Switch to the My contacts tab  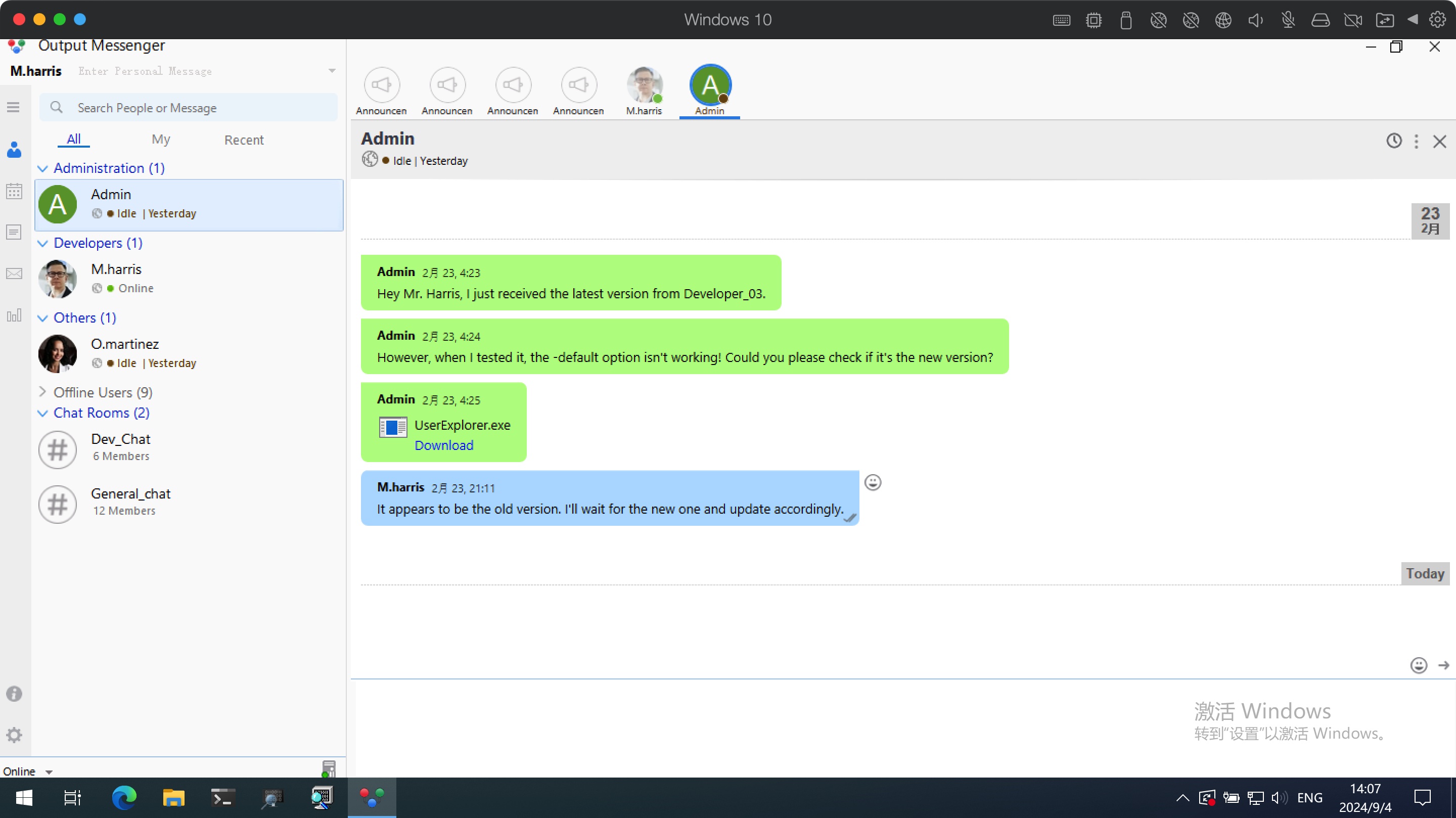click(161, 139)
